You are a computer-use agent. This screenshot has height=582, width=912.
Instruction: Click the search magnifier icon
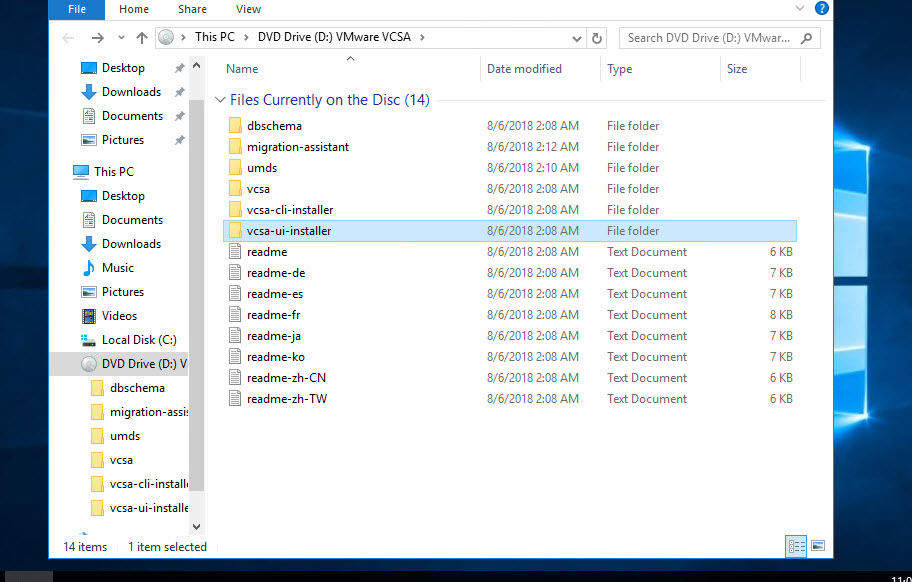(807, 38)
